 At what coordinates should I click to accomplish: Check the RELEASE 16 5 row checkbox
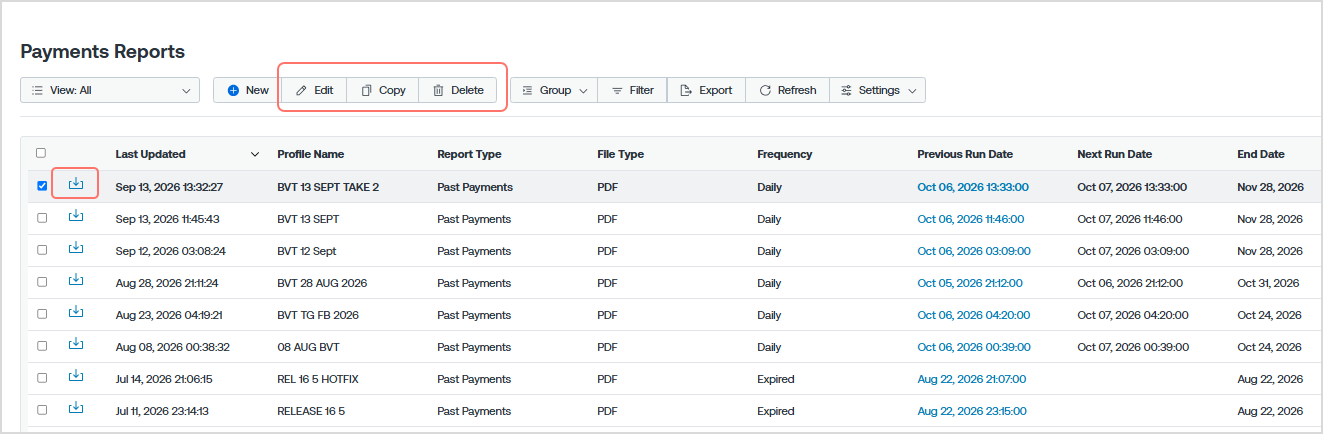pyautogui.click(x=41, y=410)
